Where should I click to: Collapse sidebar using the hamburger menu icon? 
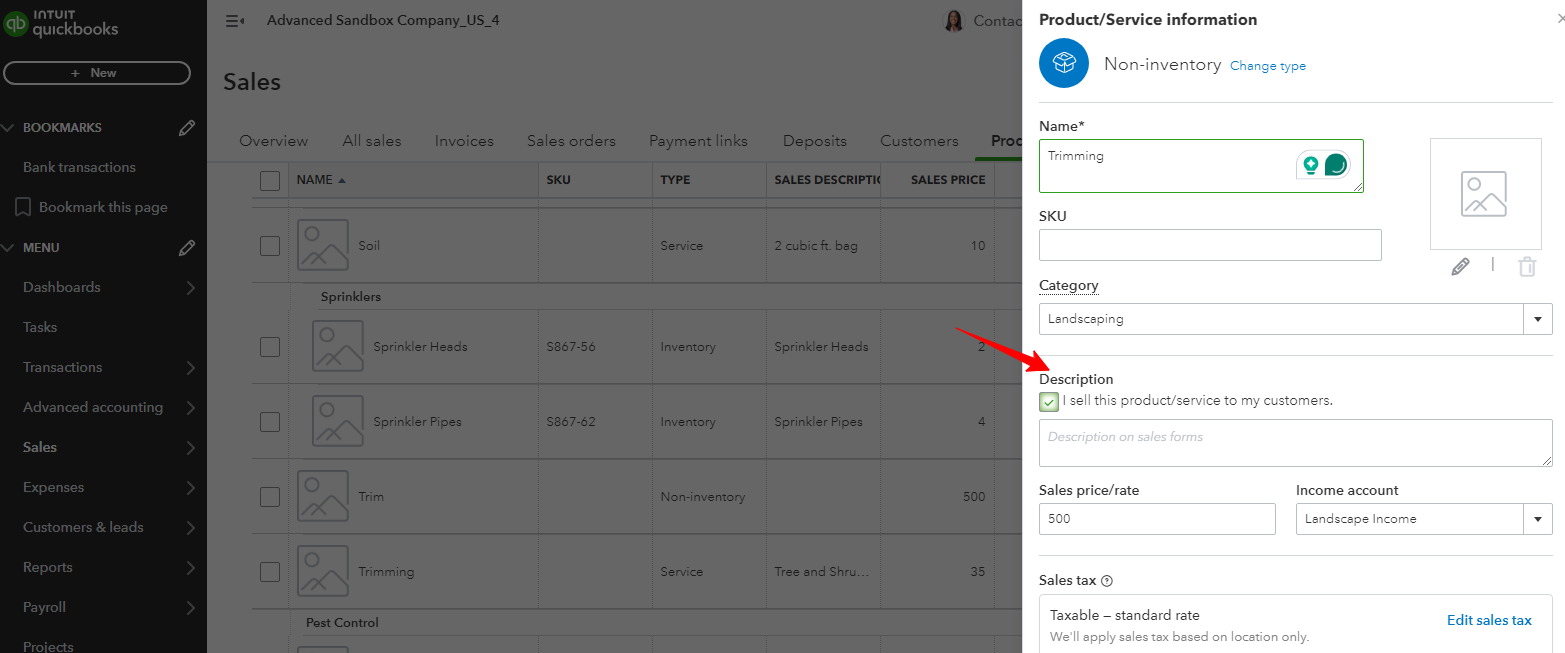(235, 21)
